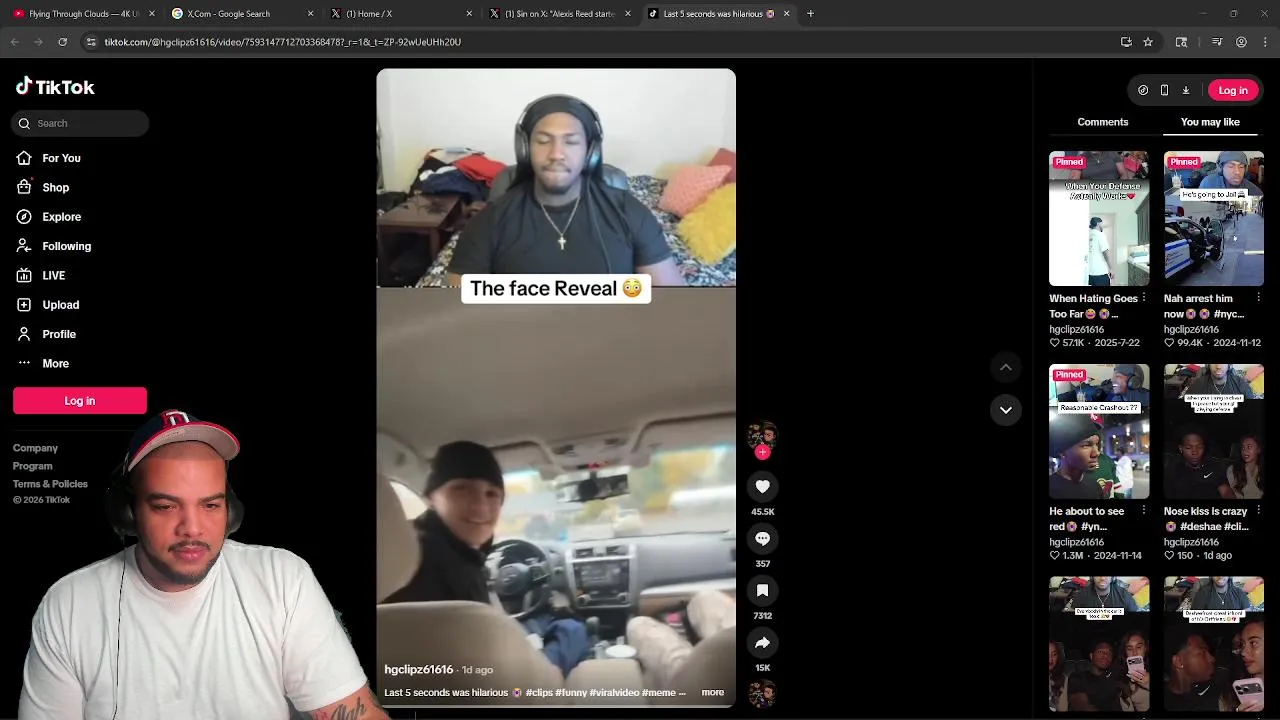This screenshot has width=1280, height=720.
Task: Click the phone app icon in header
Action: pyautogui.click(x=1164, y=90)
